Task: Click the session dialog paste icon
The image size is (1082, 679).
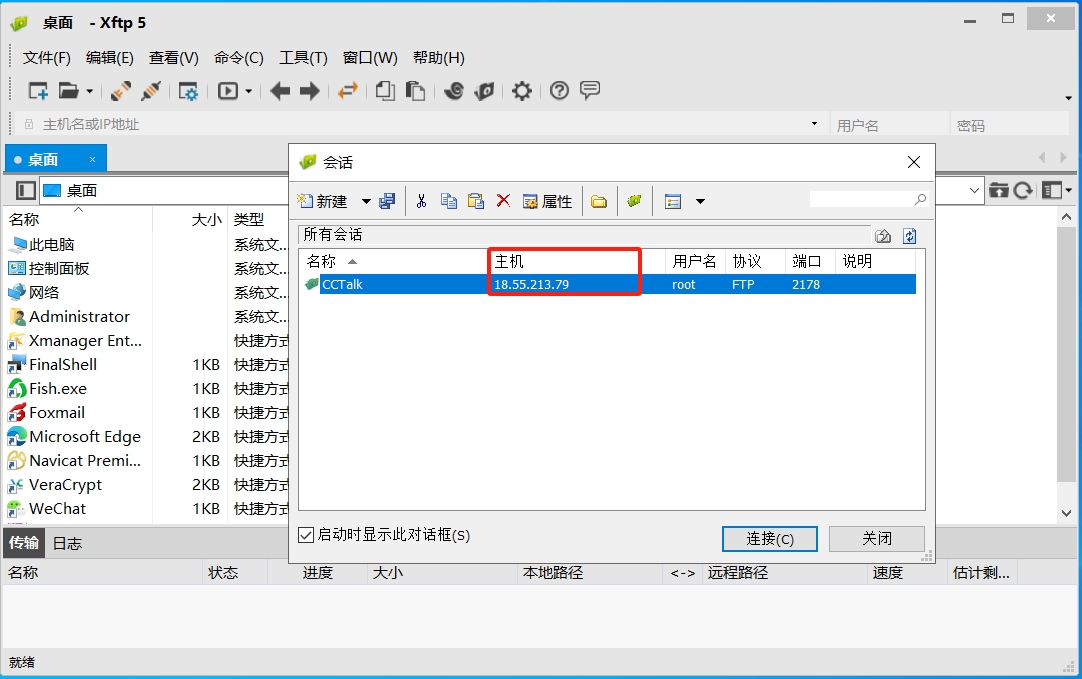Action: (475, 201)
